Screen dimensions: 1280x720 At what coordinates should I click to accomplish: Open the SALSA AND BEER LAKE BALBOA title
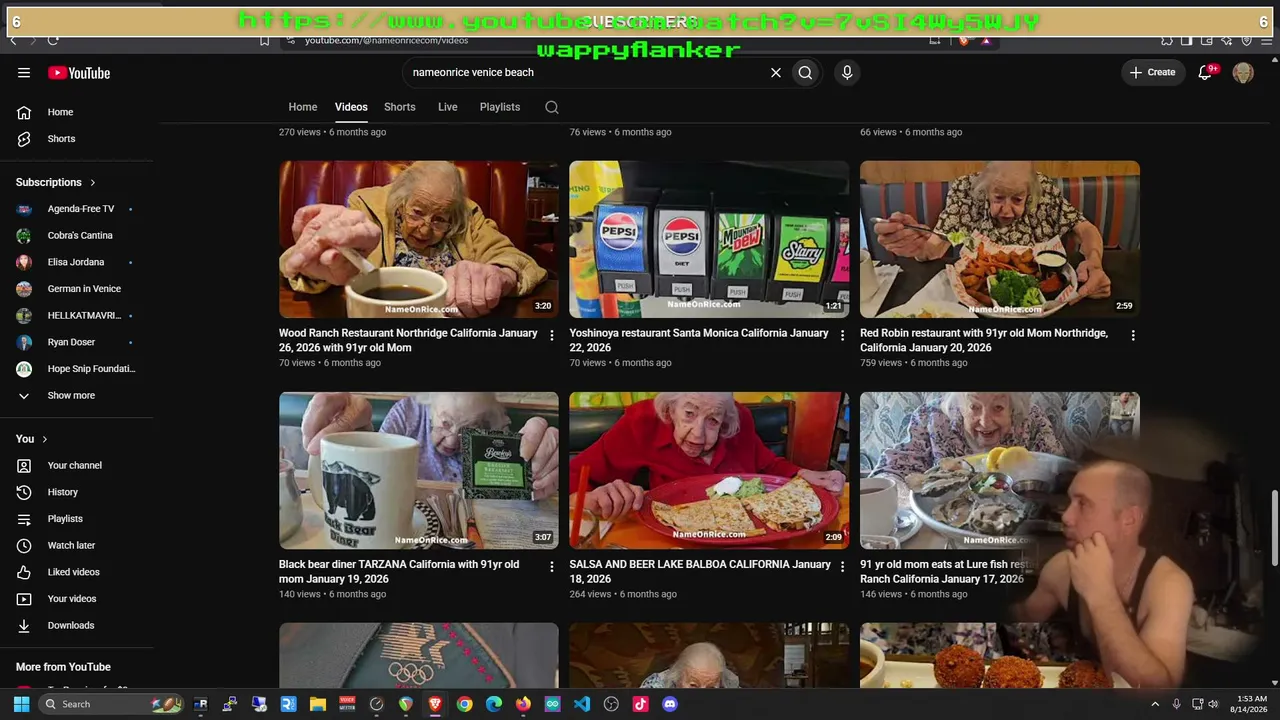pyautogui.click(x=700, y=571)
